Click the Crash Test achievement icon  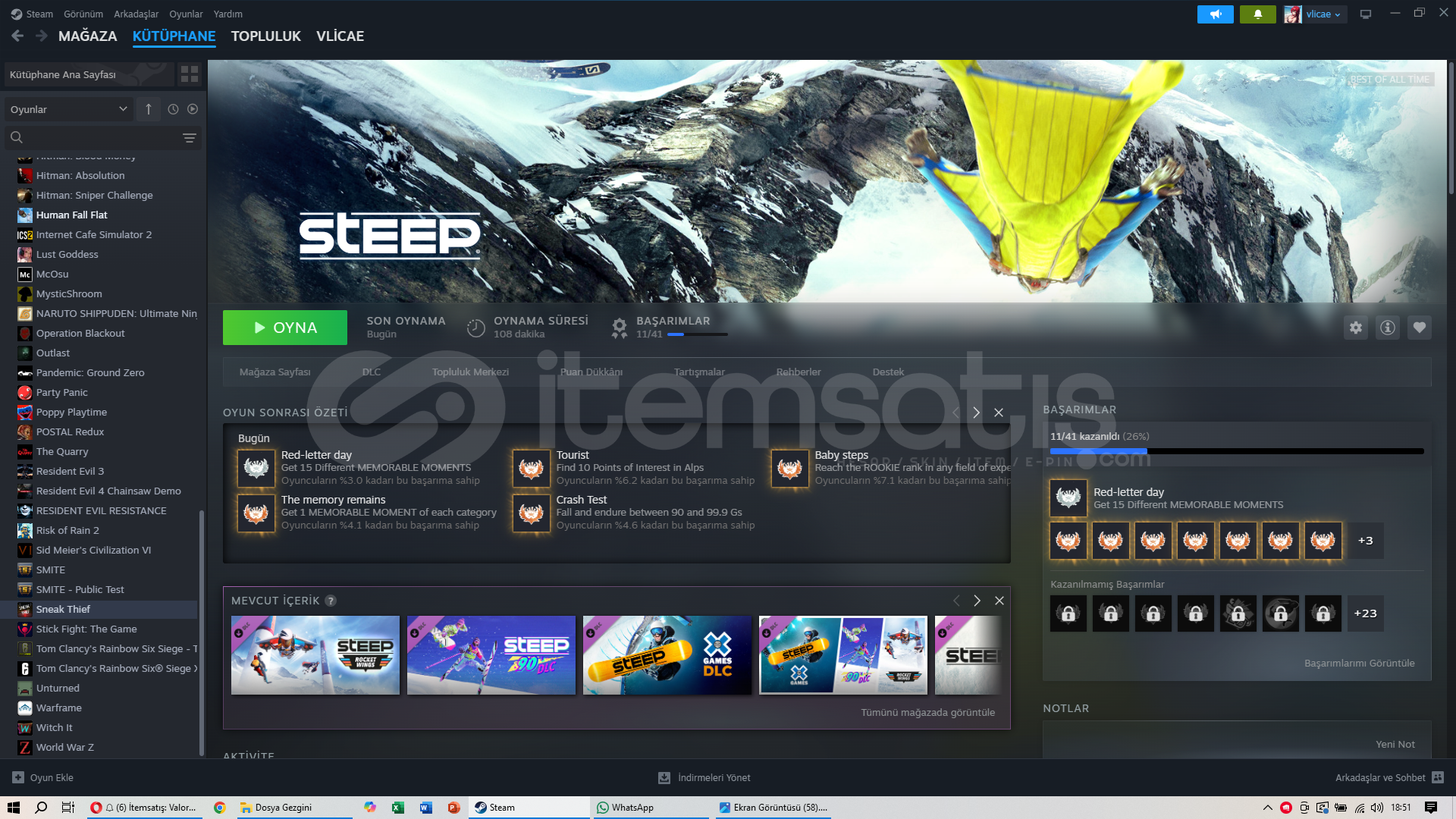(531, 513)
